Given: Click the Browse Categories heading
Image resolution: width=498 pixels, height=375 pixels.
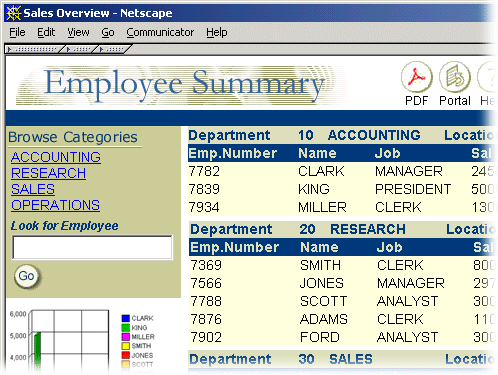Looking at the screenshot, I should click(73, 137).
